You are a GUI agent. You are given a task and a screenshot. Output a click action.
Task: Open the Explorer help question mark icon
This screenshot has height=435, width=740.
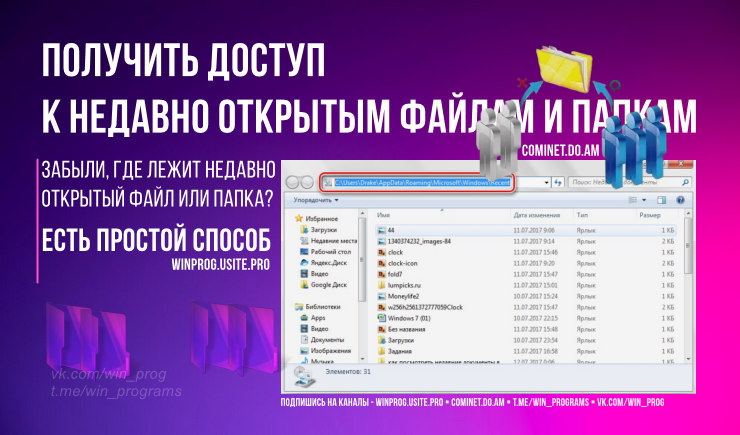pyautogui.click(x=681, y=200)
